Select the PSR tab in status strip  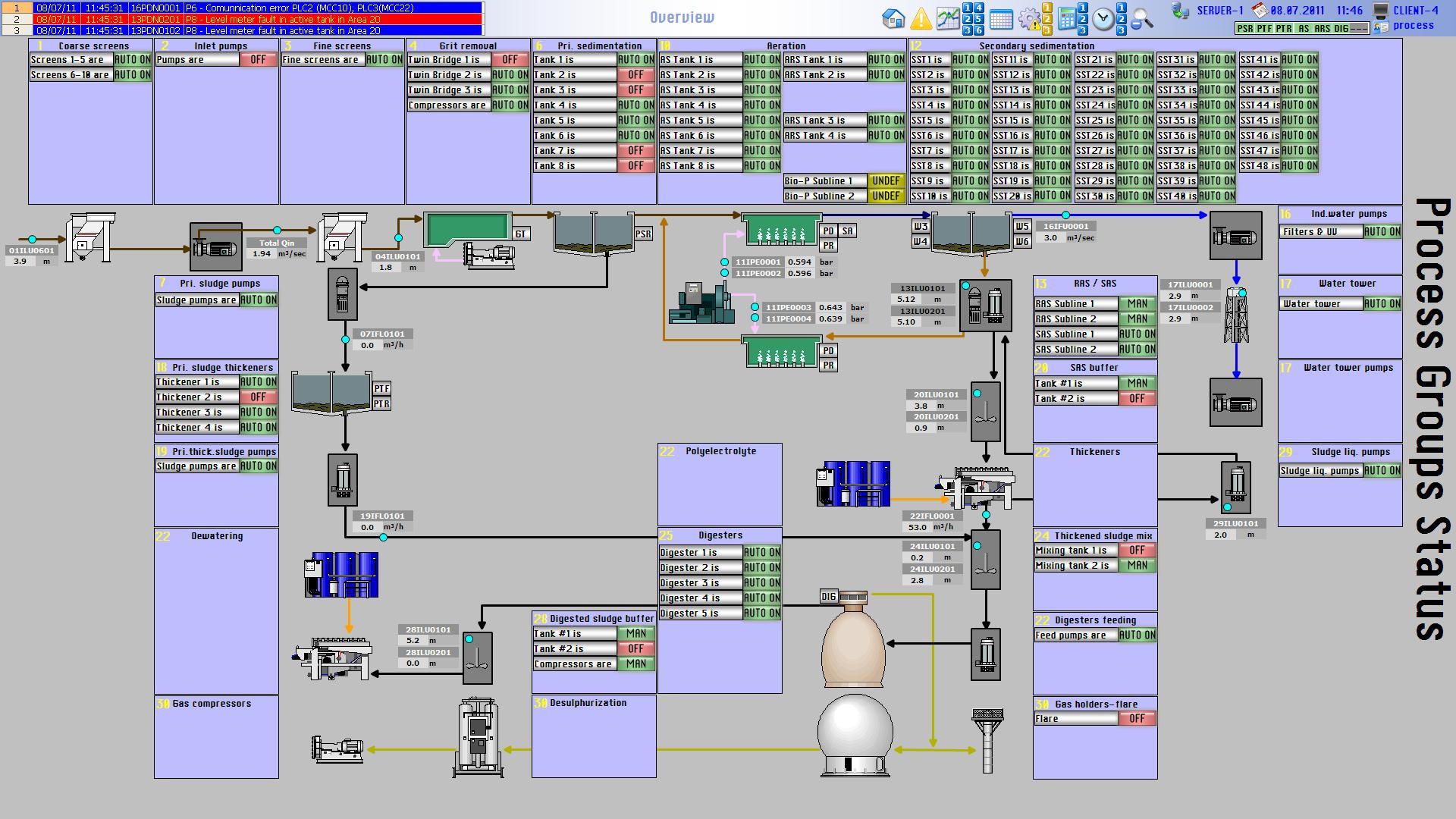click(x=1244, y=29)
